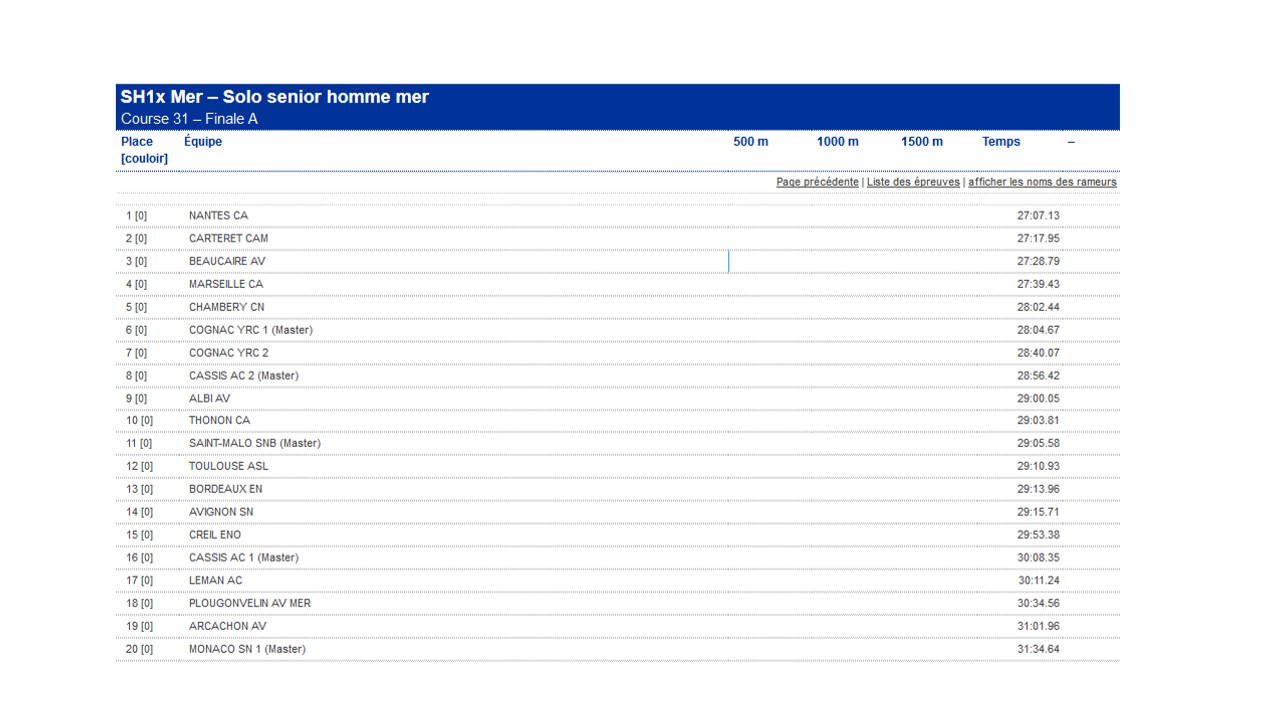Select the CARTERET CAM team name
Screen dimensions: 1280x720
(x=228, y=239)
